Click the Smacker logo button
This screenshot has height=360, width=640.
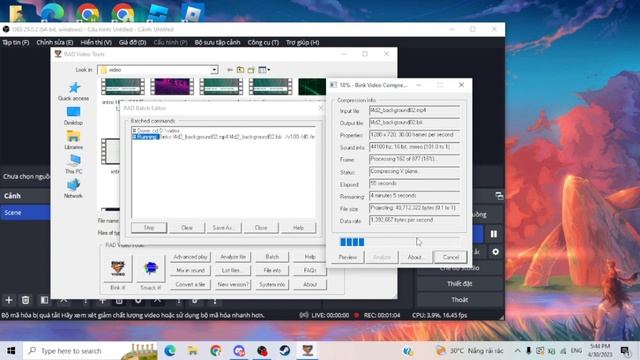click(151, 268)
